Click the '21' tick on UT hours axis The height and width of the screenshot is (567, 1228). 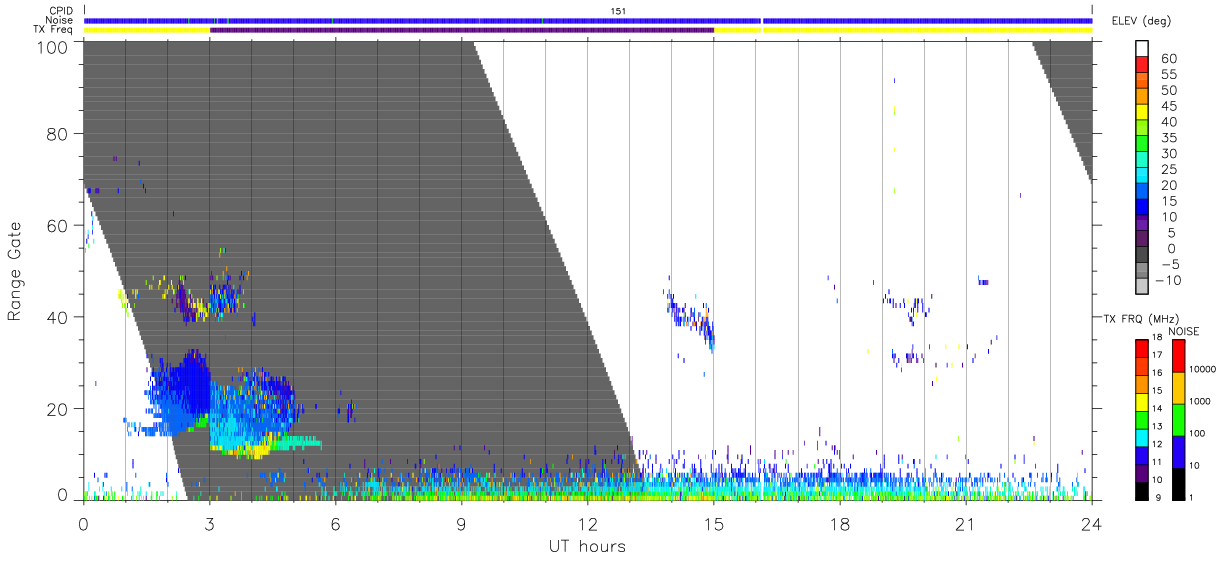click(965, 523)
